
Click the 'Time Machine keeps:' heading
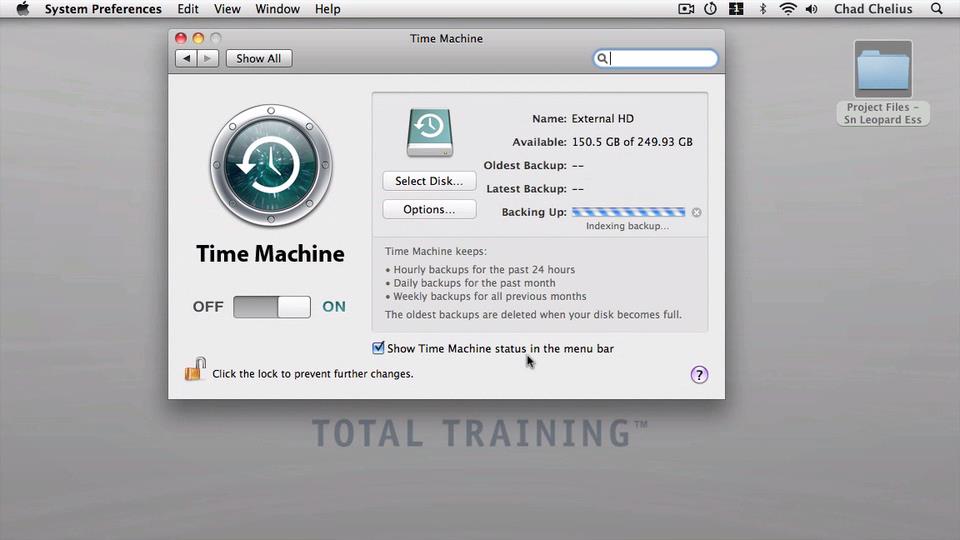point(436,251)
